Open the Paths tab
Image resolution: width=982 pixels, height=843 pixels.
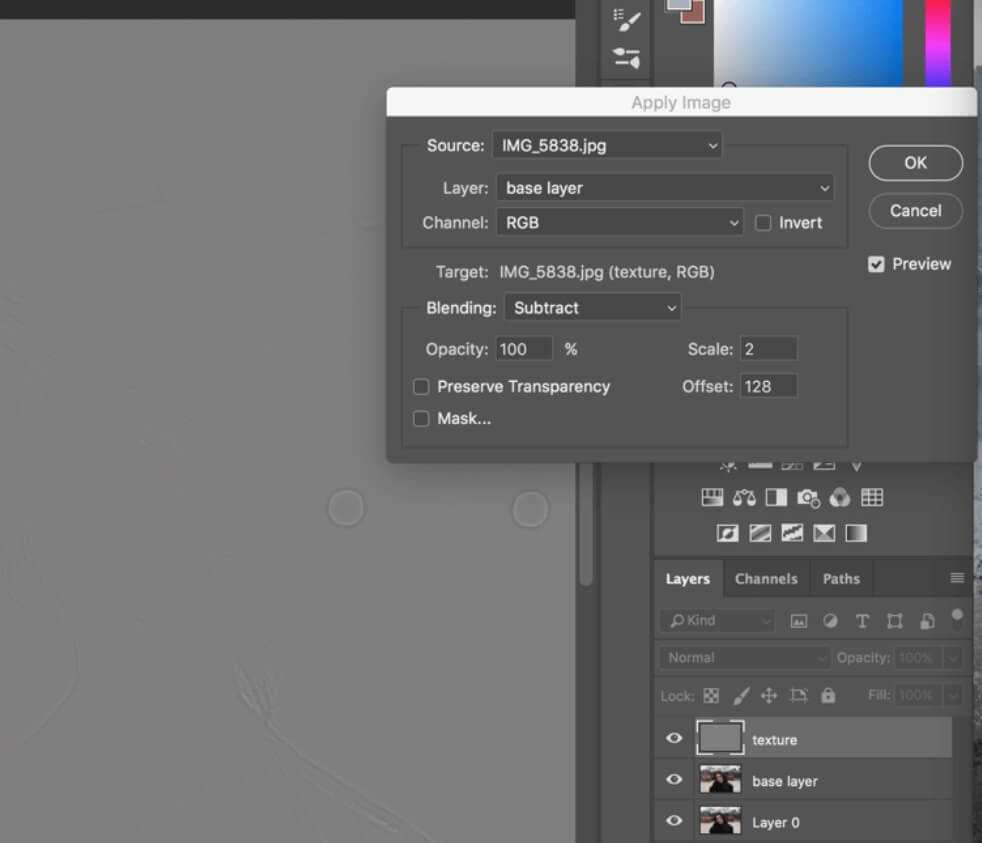click(841, 578)
